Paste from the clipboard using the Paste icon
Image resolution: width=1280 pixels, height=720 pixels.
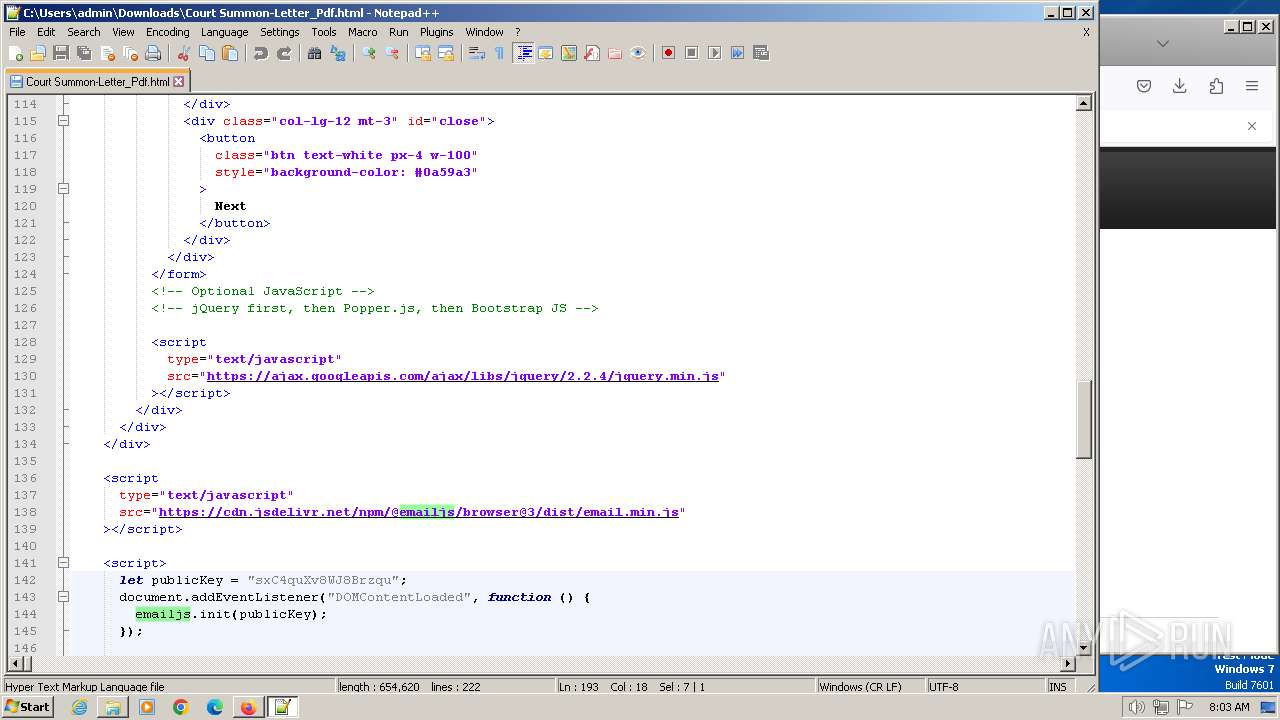230,53
